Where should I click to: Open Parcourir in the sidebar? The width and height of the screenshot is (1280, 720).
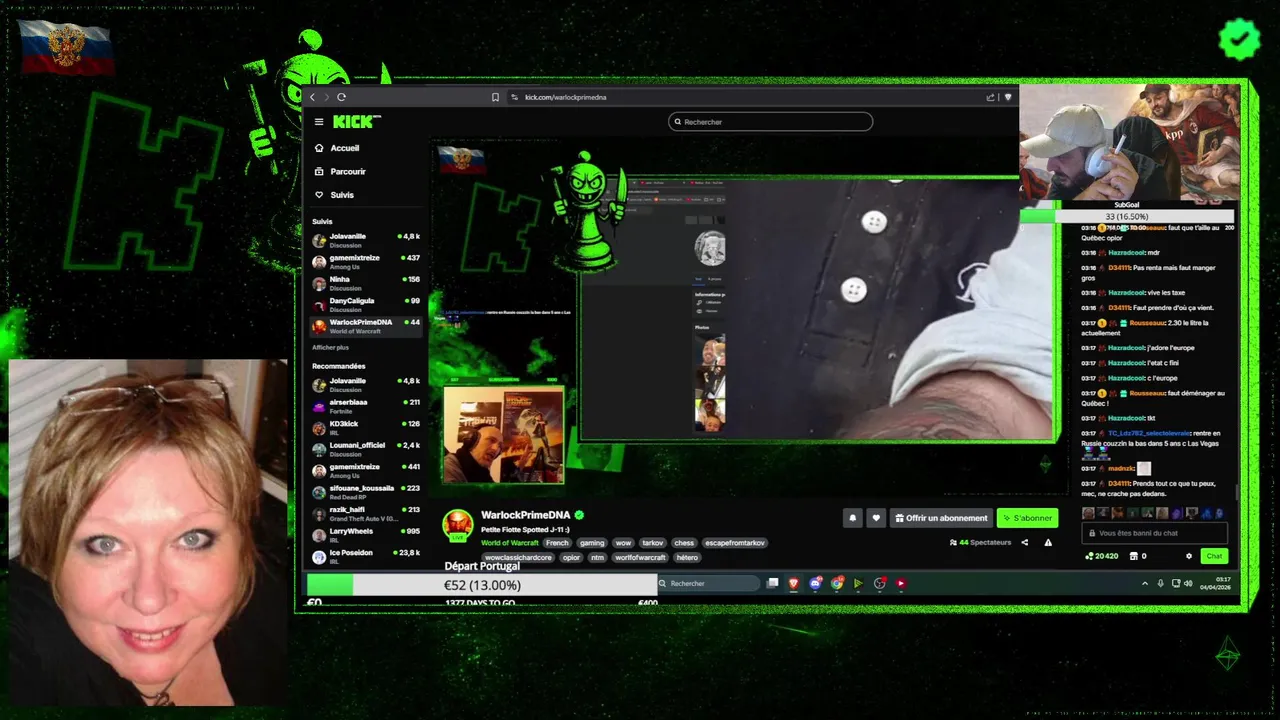(348, 171)
